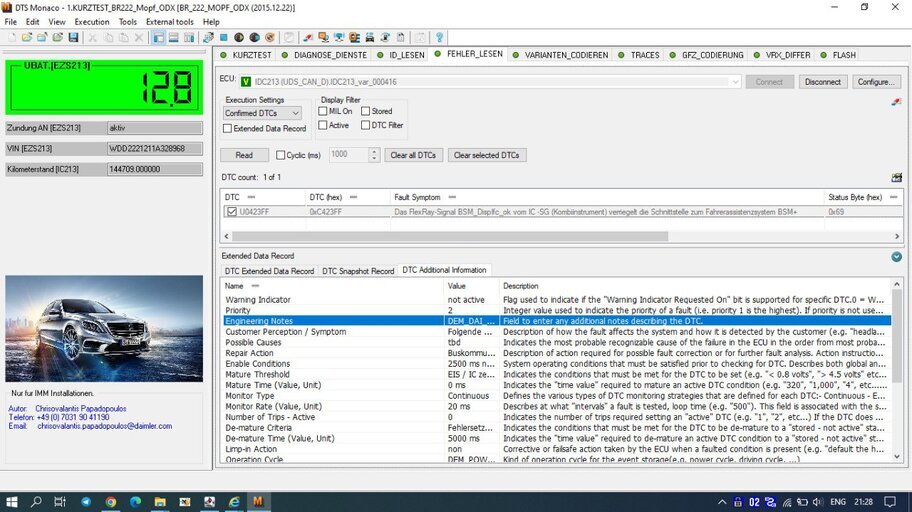Open the Confirmed DTCs dropdown
The image size is (912, 512).
tap(262, 113)
